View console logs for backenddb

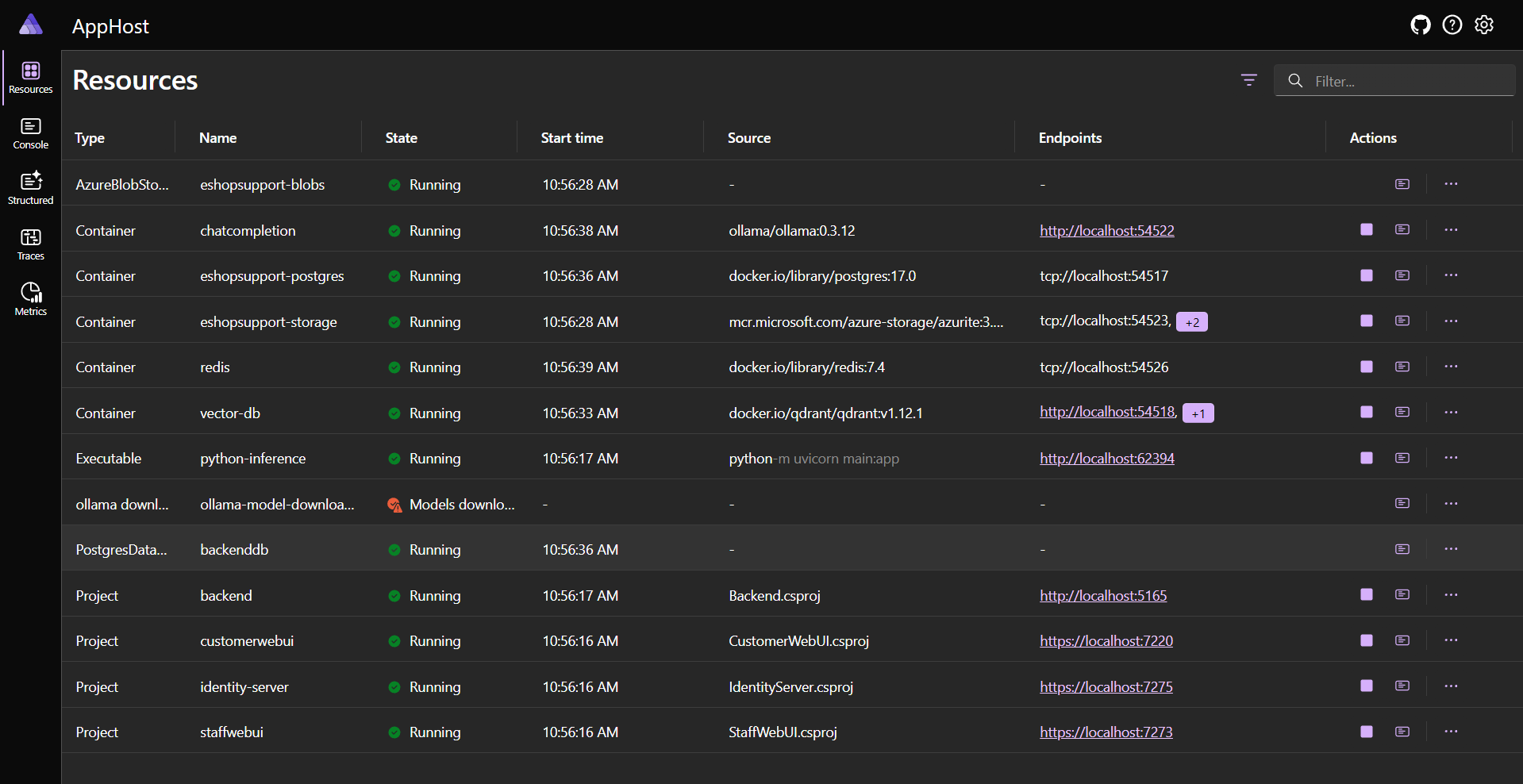1402,549
